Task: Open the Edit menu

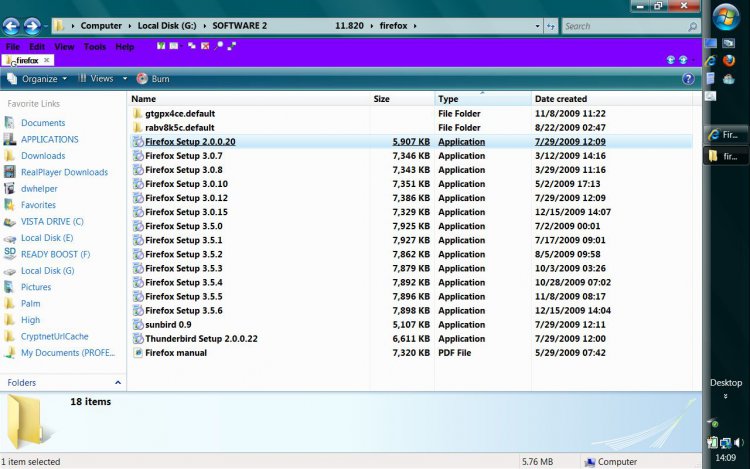Action: [x=37, y=47]
